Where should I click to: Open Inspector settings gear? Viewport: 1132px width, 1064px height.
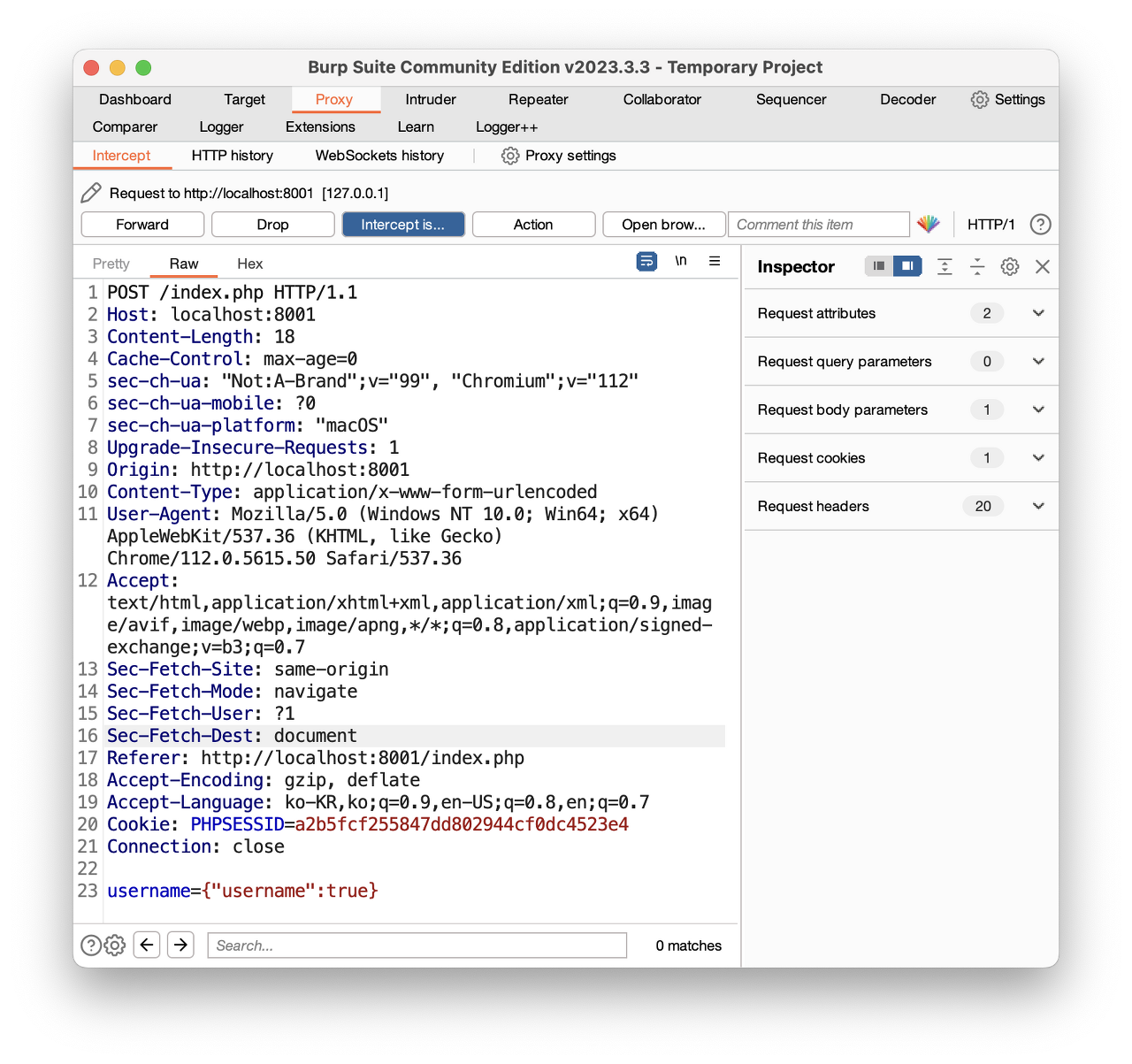(x=1010, y=267)
